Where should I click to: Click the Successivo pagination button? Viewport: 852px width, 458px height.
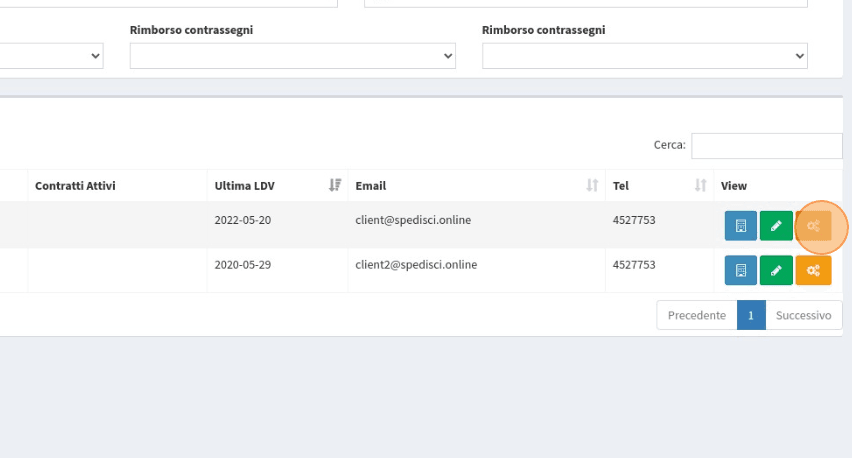tap(803, 315)
